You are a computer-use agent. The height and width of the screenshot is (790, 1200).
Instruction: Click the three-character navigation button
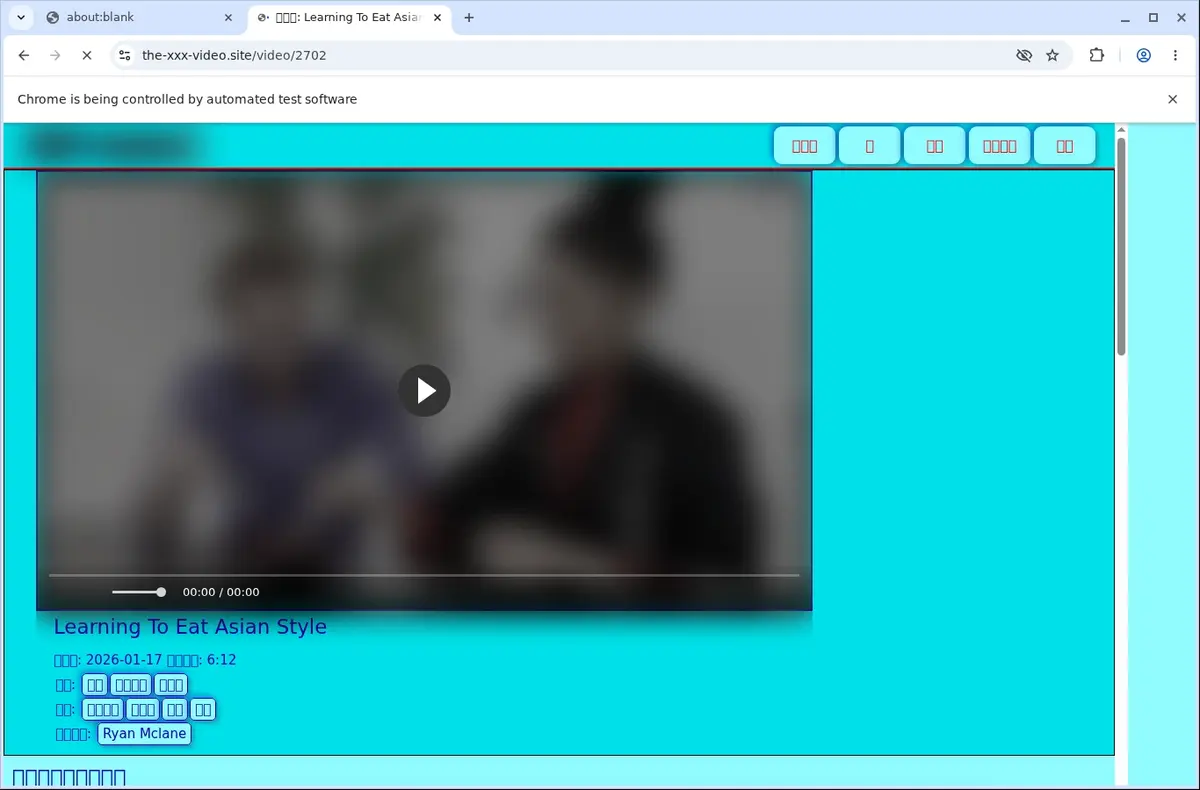pyautogui.click(x=805, y=146)
